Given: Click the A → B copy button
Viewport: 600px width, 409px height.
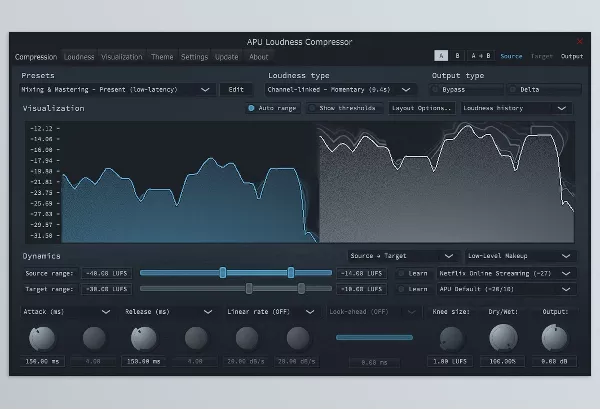Looking at the screenshot, I should tap(481, 56).
